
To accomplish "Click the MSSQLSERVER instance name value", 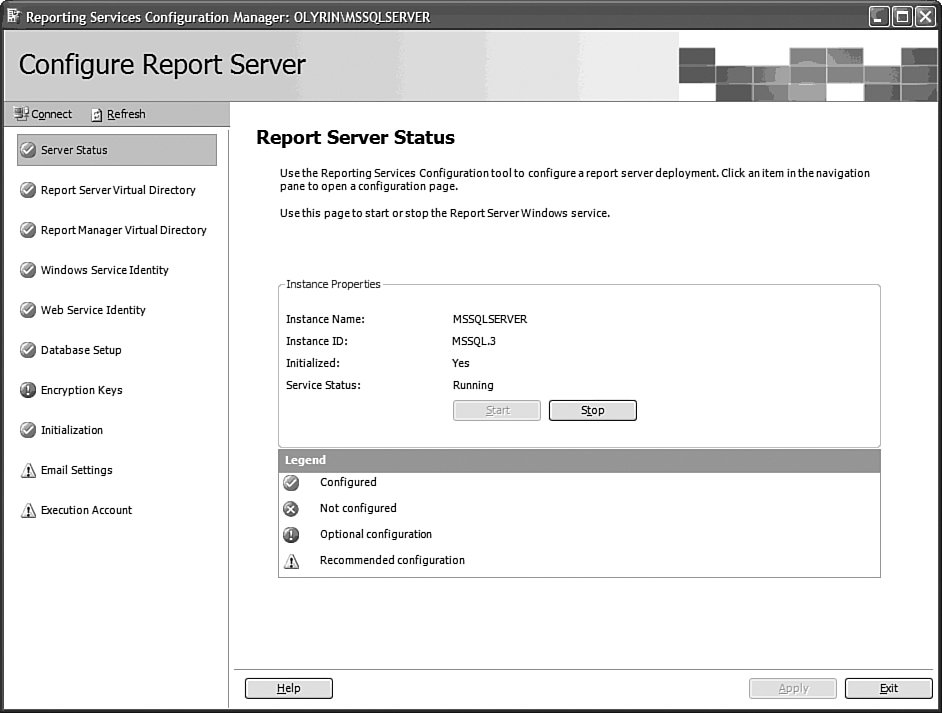I will [490, 319].
